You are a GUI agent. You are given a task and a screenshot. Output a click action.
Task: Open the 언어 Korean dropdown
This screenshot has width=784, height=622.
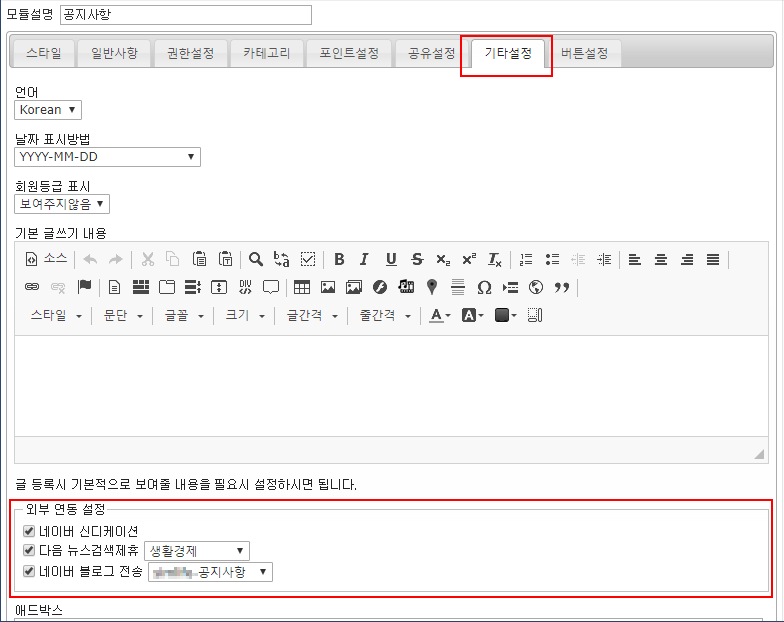[x=48, y=110]
